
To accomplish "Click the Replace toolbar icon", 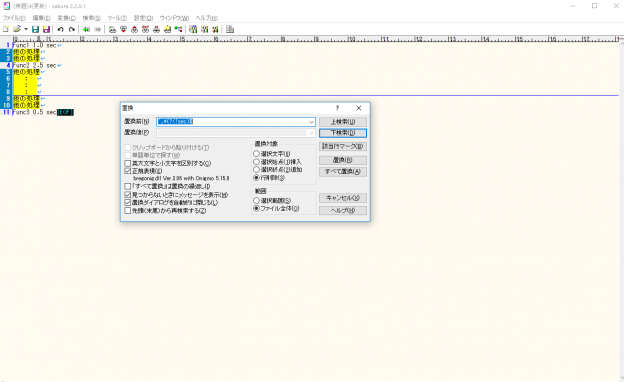I will 145,29.
